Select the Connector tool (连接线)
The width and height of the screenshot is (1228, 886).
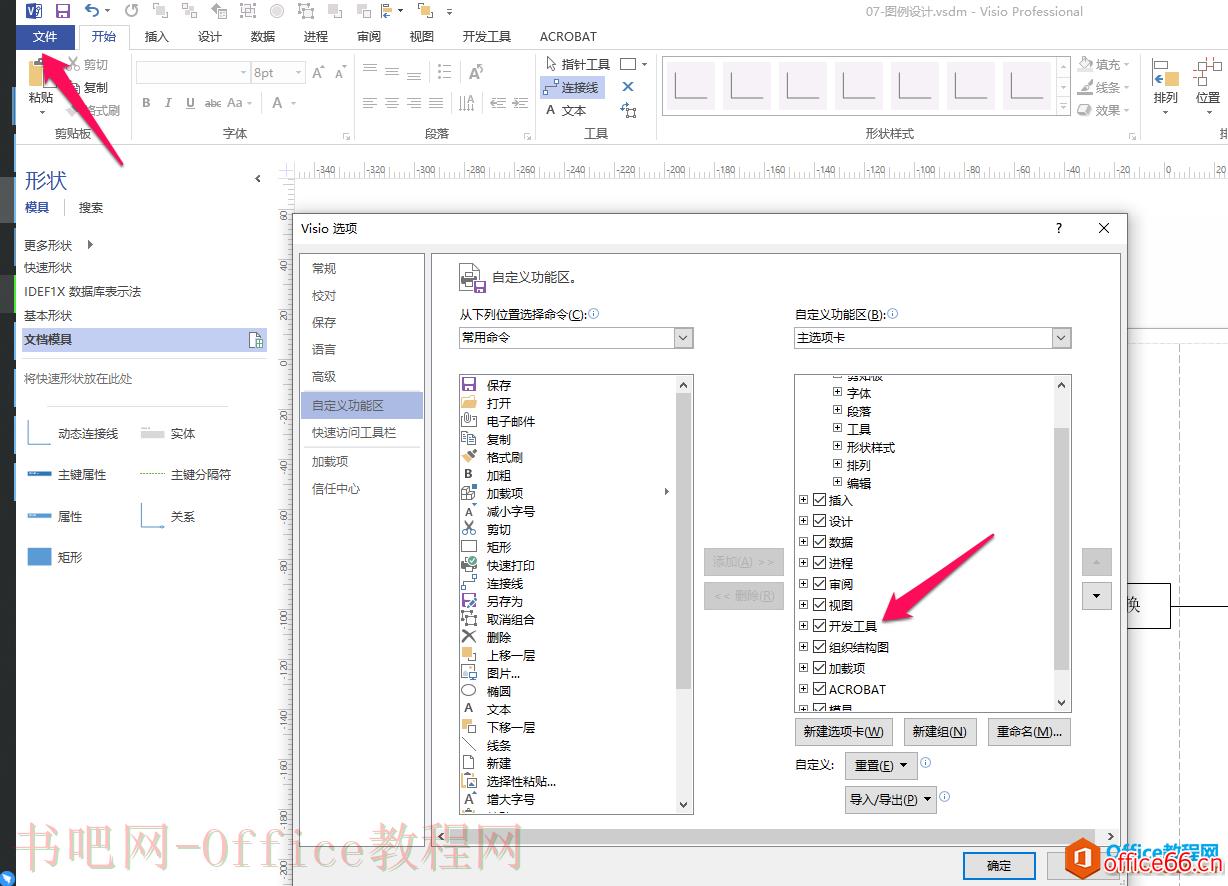point(571,88)
